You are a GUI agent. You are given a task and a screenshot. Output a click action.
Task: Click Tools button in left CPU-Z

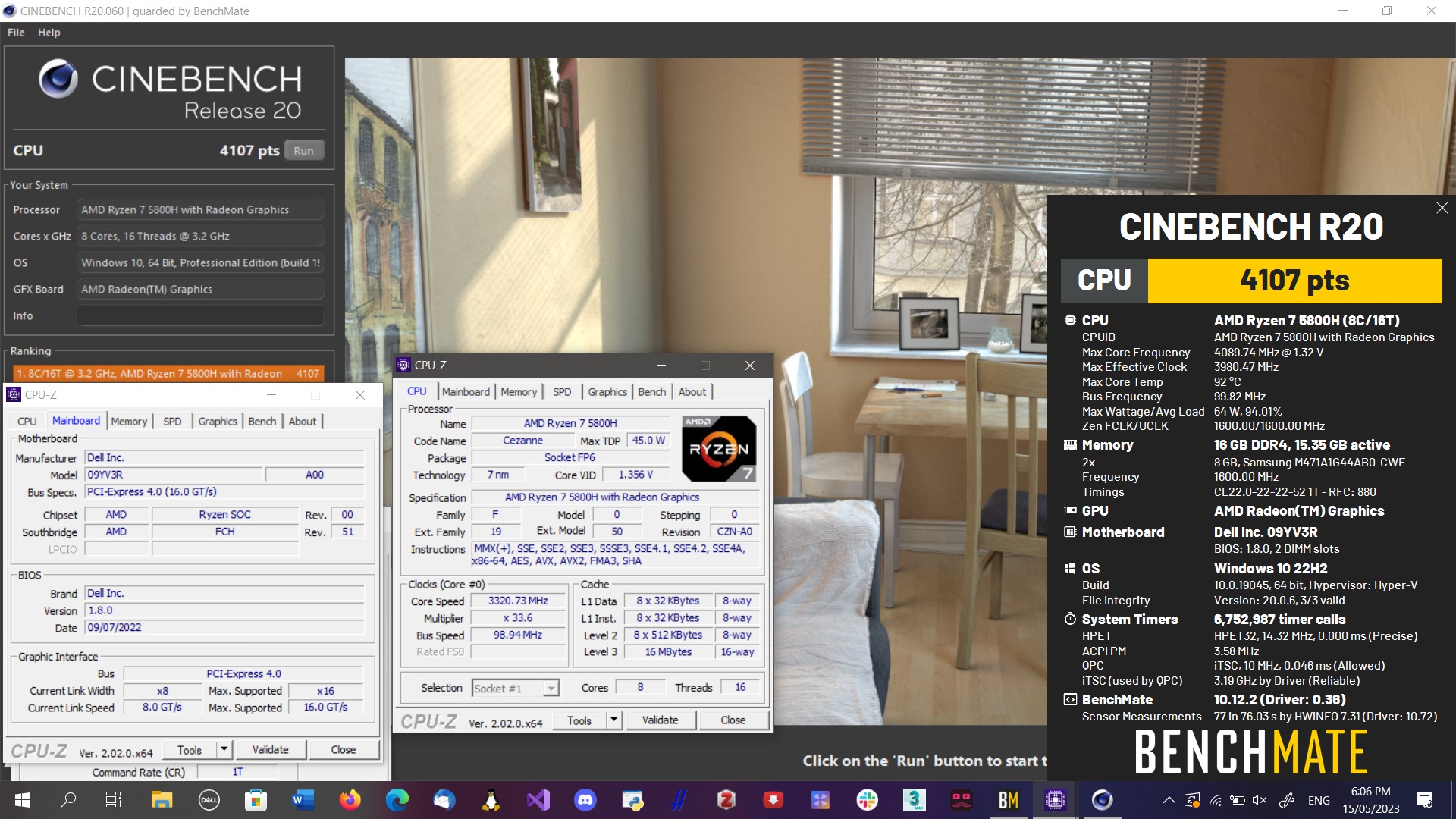tap(190, 750)
